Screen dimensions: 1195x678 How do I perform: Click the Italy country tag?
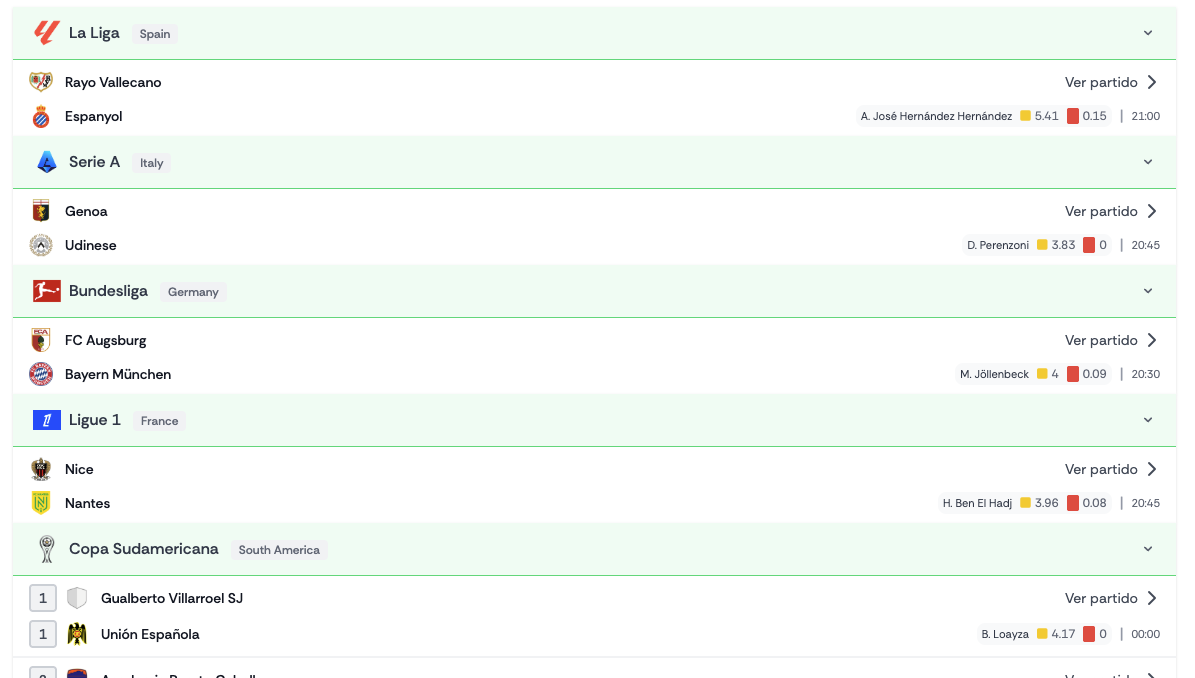click(x=152, y=163)
